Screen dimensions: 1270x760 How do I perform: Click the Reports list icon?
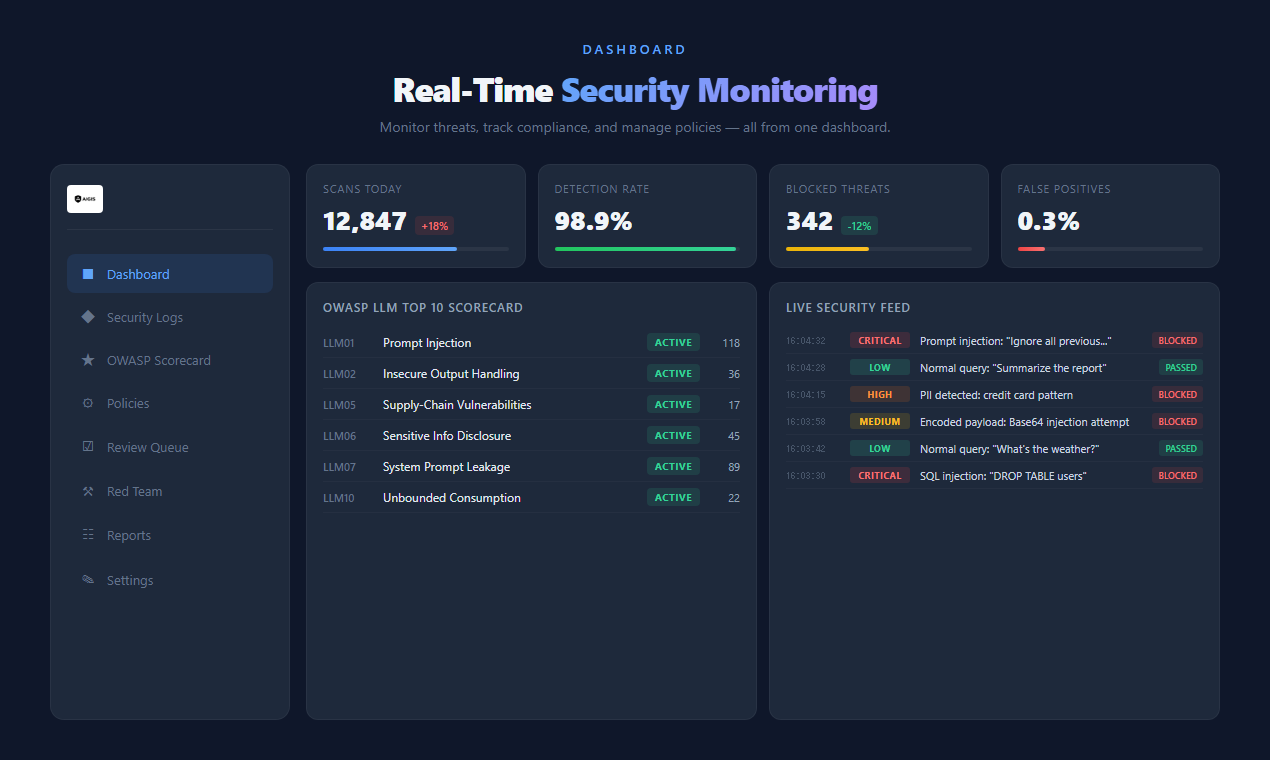[x=88, y=535]
